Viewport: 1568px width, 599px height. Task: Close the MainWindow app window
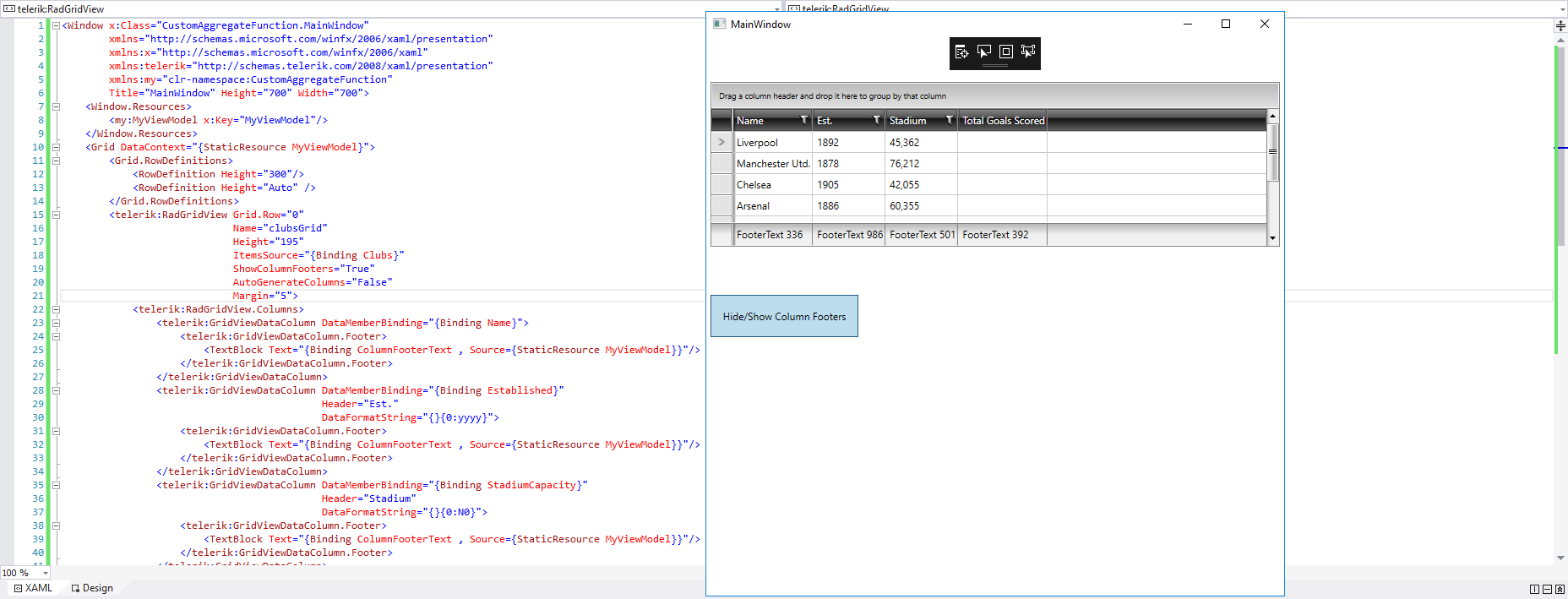pyautogui.click(x=1265, y=24)
